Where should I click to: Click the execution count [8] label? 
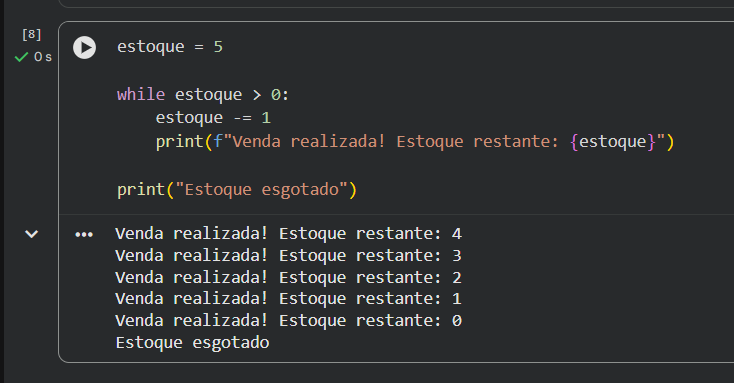click(x=31, y=34)
